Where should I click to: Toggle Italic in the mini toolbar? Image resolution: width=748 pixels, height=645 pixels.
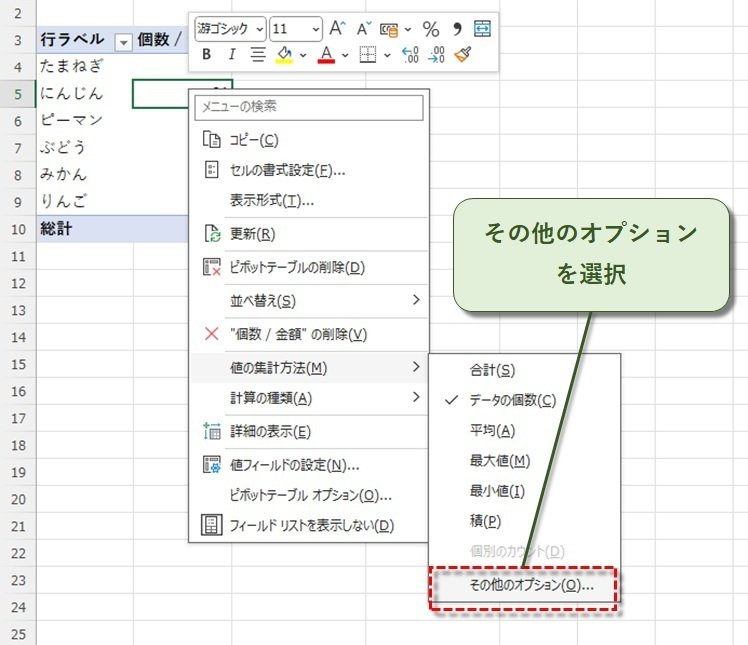232,54
